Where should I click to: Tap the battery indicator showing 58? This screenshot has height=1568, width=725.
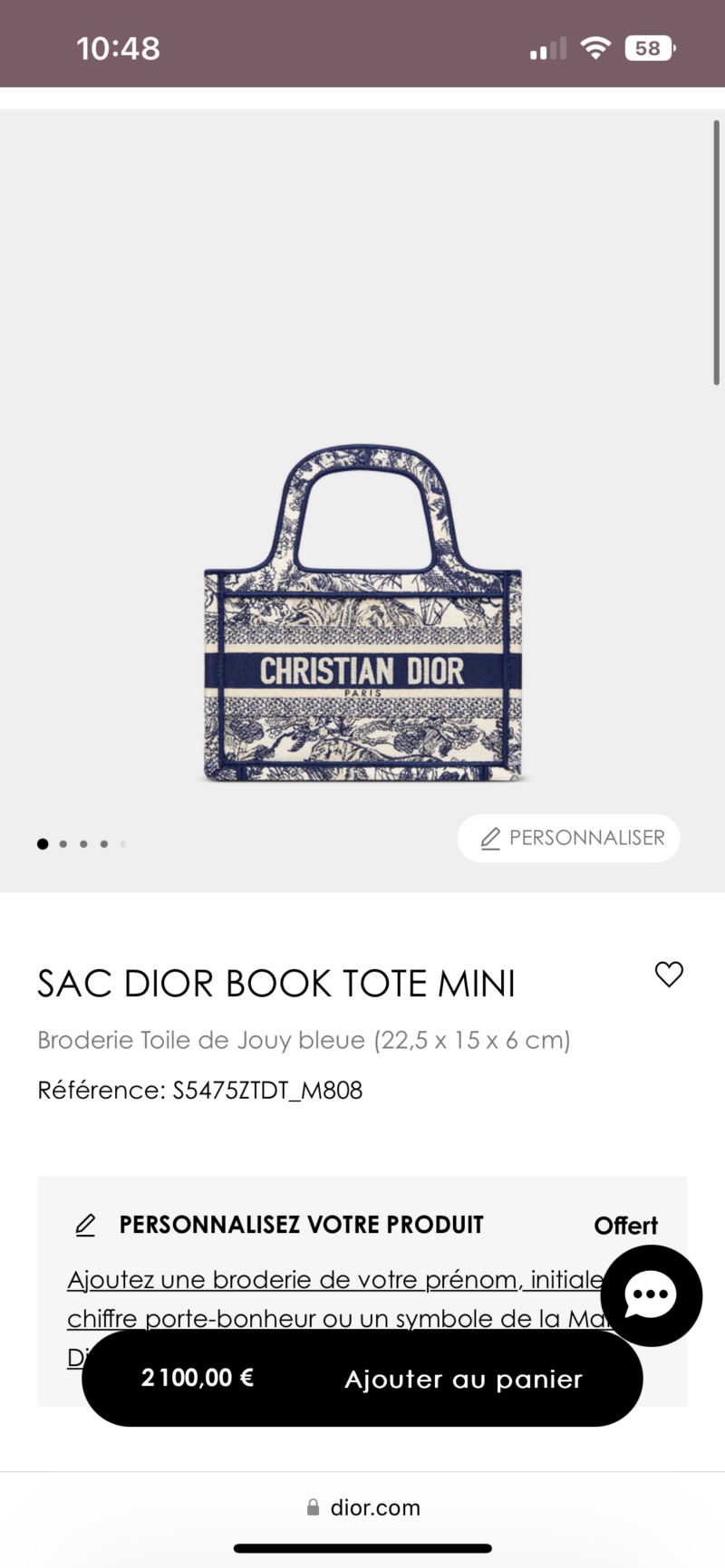pyautogui.click(x=650, y=48)
